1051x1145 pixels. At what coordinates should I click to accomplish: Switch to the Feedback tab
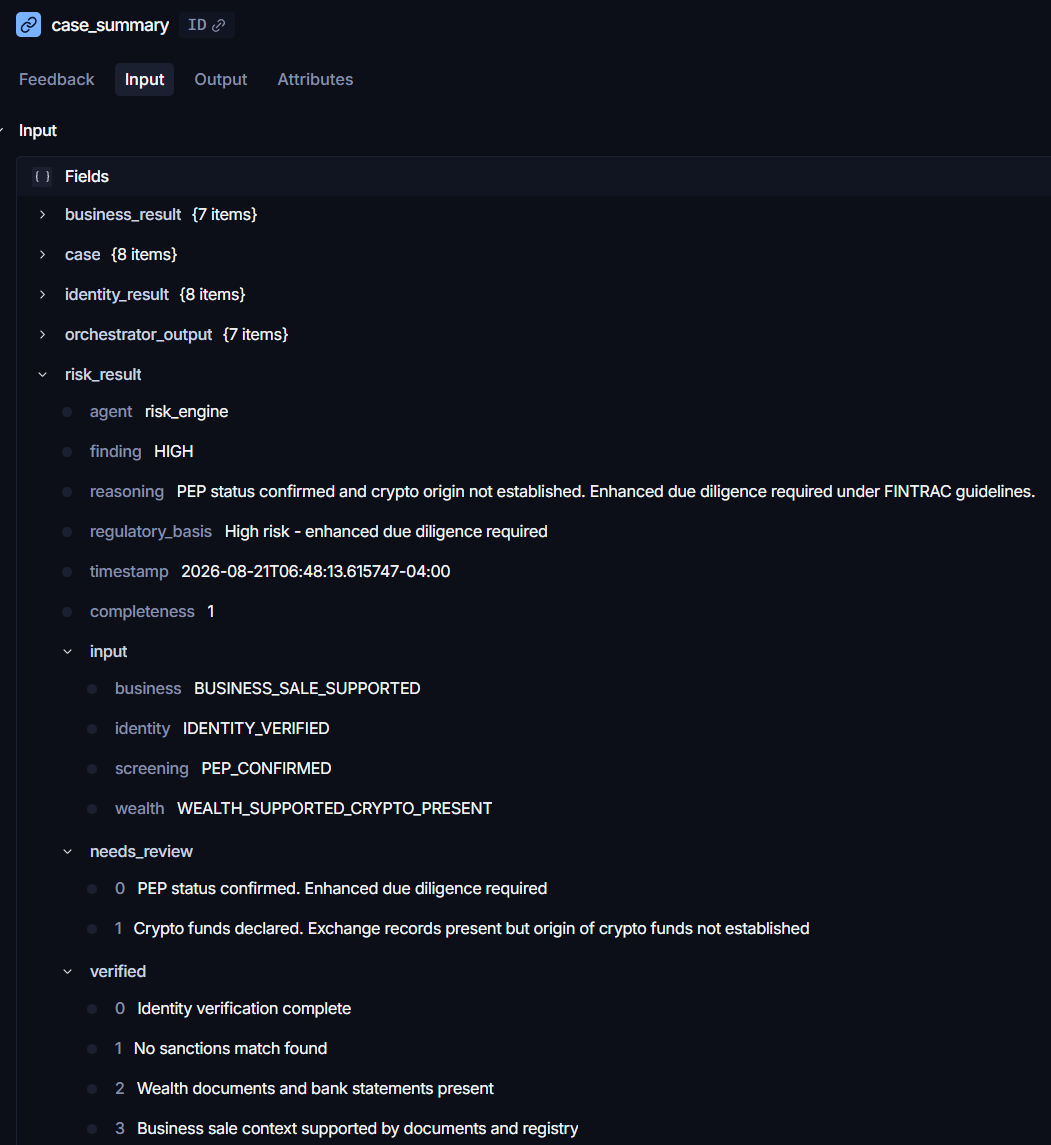tap(56, 80)
